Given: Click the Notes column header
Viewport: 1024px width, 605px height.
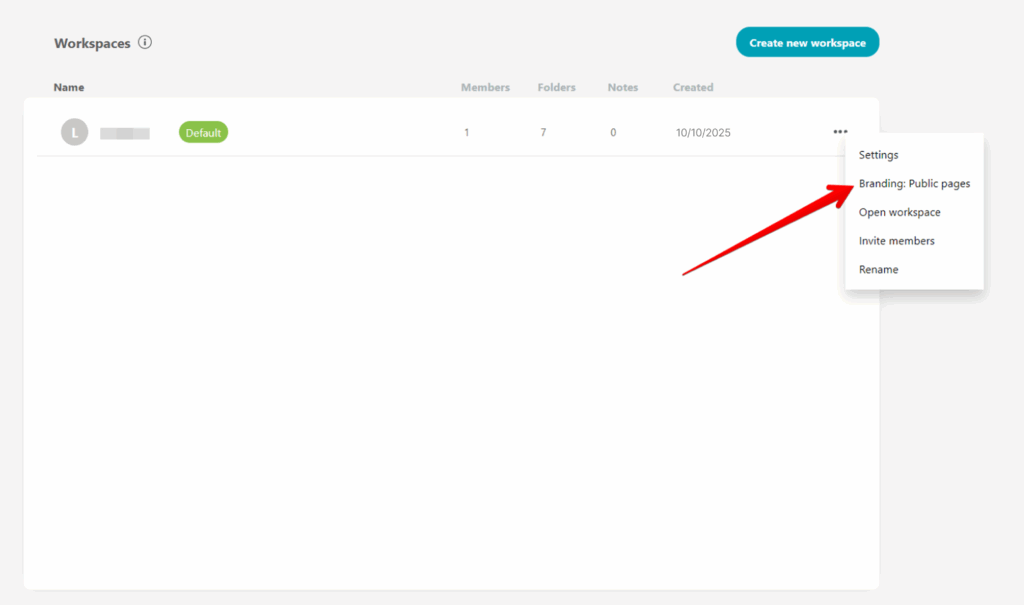Looking at the screenshot, I should coord(623,87).
